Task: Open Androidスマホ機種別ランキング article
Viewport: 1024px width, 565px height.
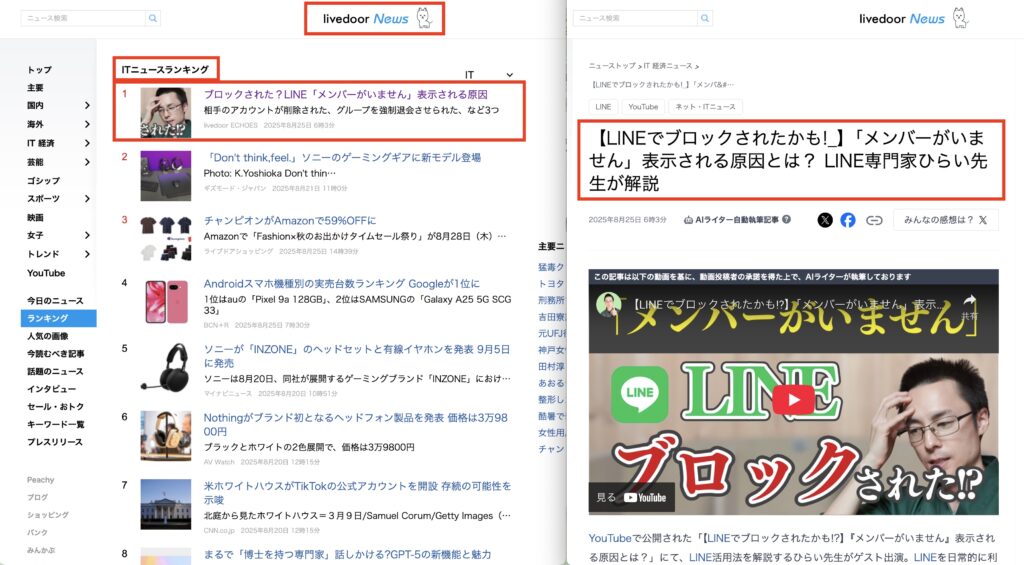Action: pyautogui.click(x=342, y=283)
